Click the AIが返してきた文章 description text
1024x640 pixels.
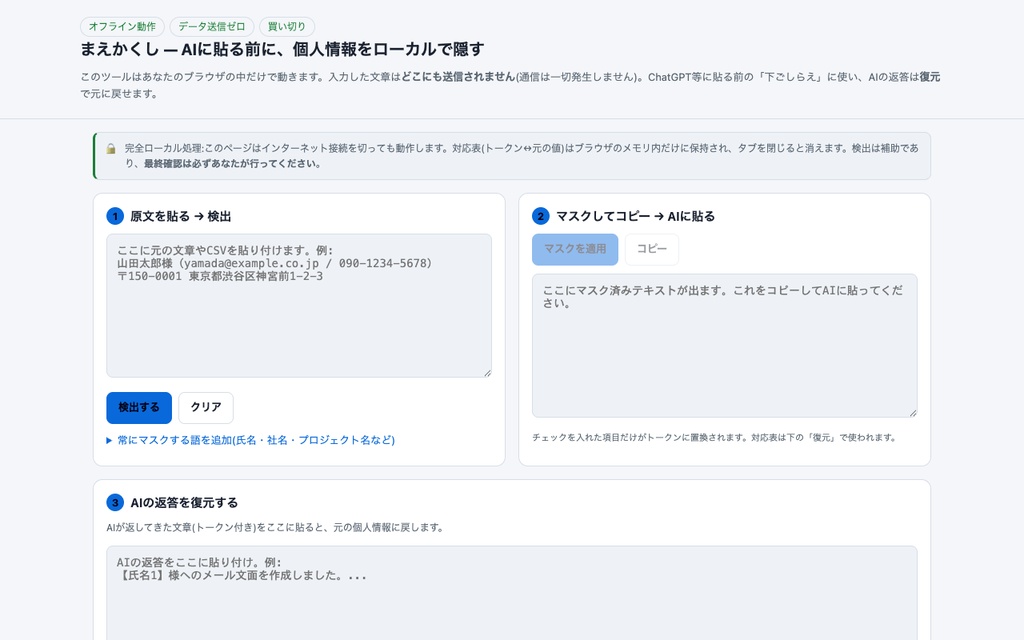[276, 528]
